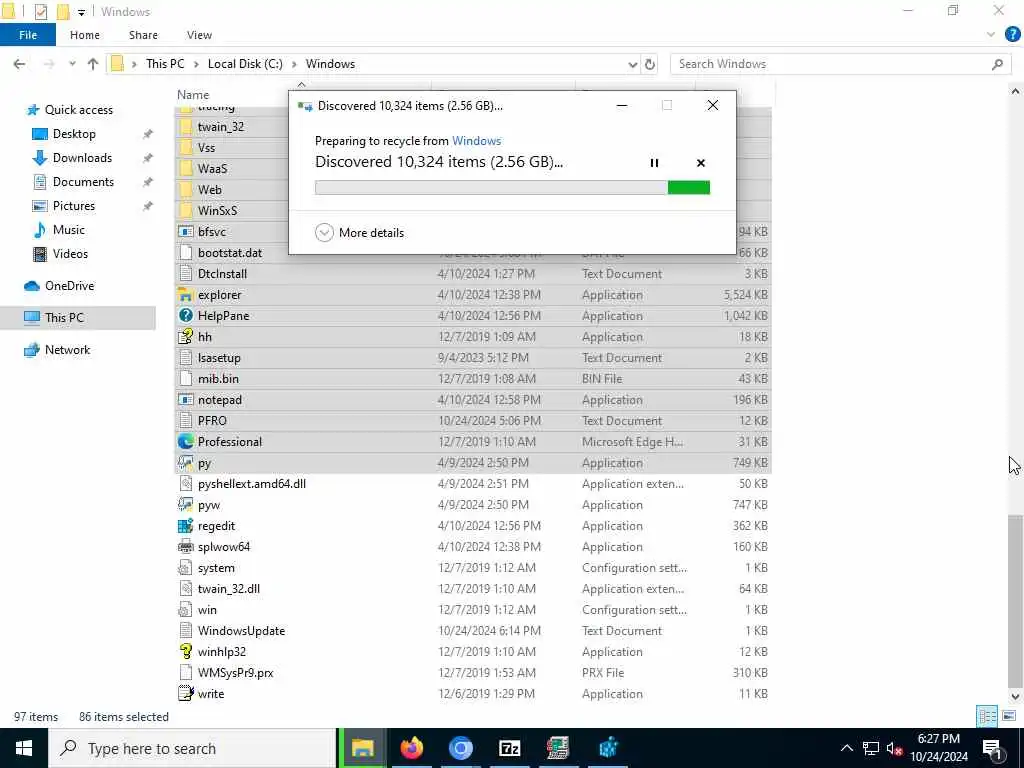Click the Windows link in dialog

tap(476, 140)
